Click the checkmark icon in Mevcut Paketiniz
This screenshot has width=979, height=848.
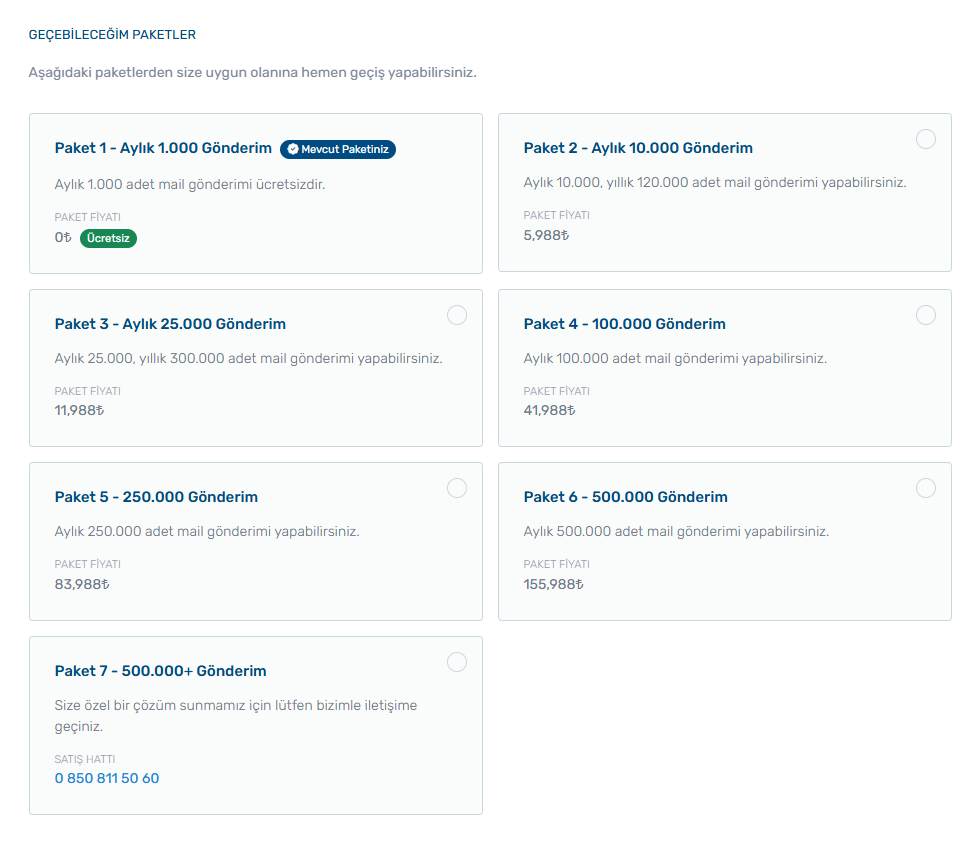click(293, 149)
